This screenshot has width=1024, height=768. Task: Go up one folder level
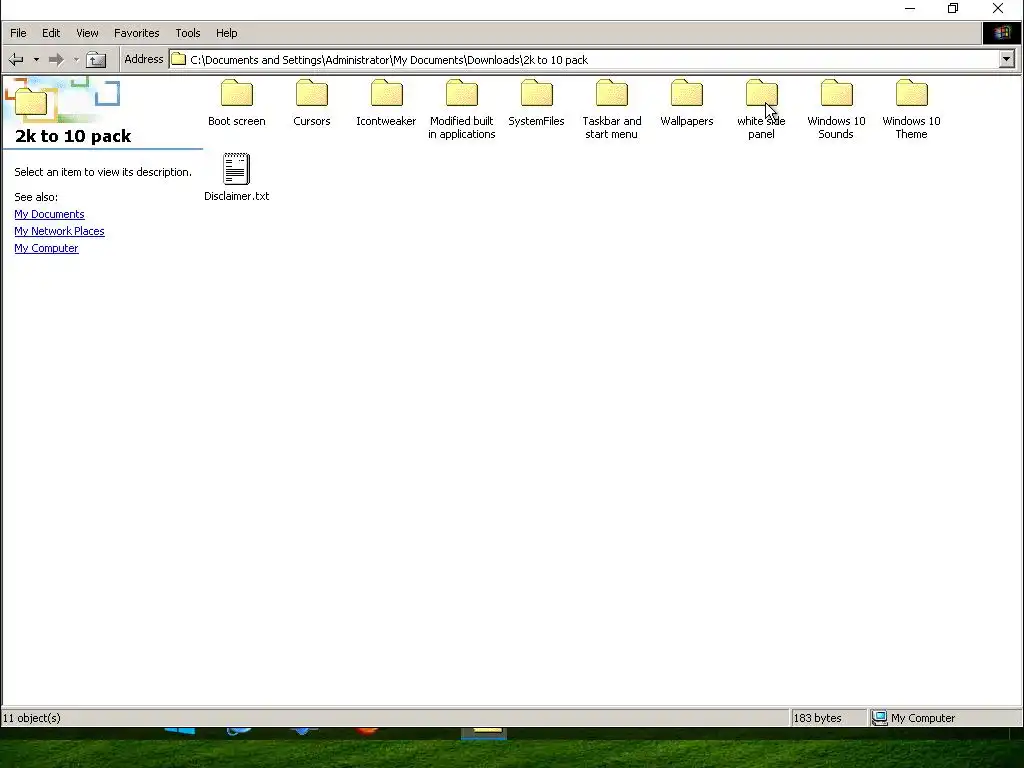[x=96, y=60]
